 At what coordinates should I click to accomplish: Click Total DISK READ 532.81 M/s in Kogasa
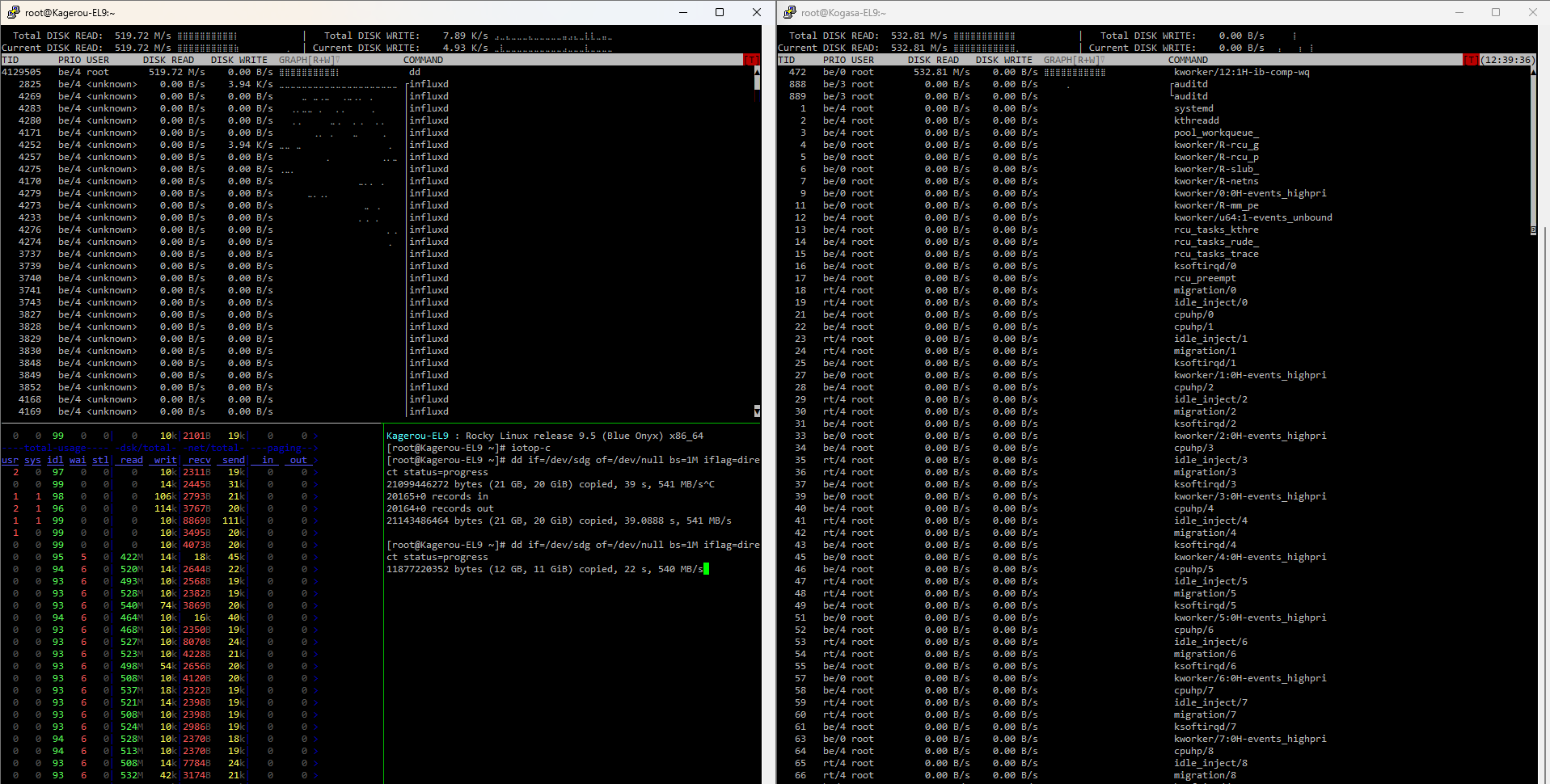tap(868, 36)
